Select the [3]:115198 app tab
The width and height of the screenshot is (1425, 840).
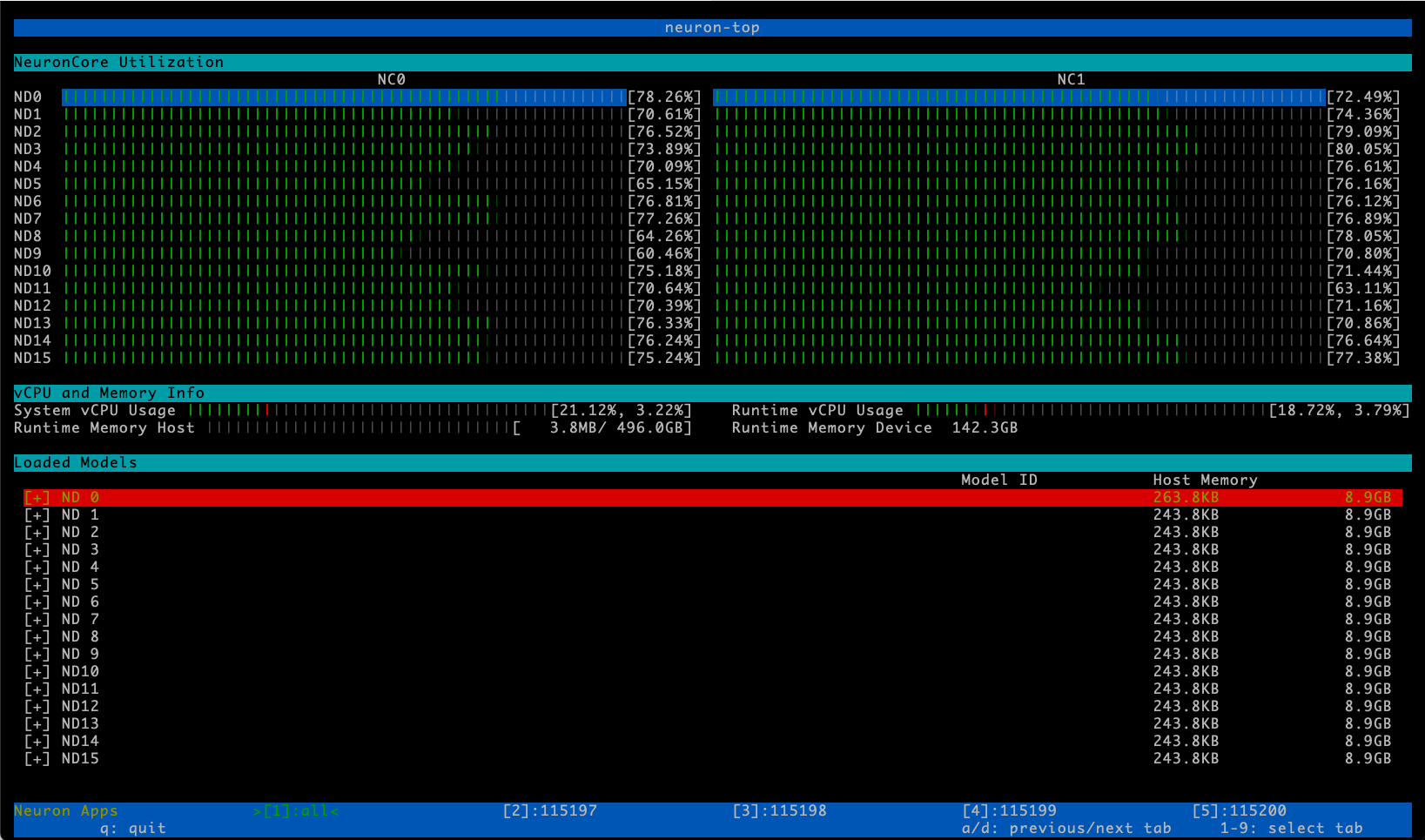click(x=779, y=810)
